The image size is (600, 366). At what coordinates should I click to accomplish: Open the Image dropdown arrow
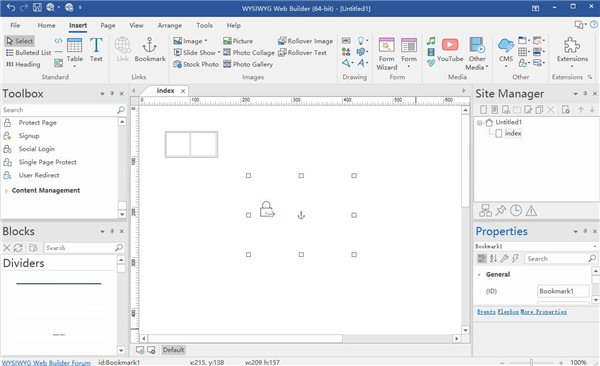click(x=206, y=41)
